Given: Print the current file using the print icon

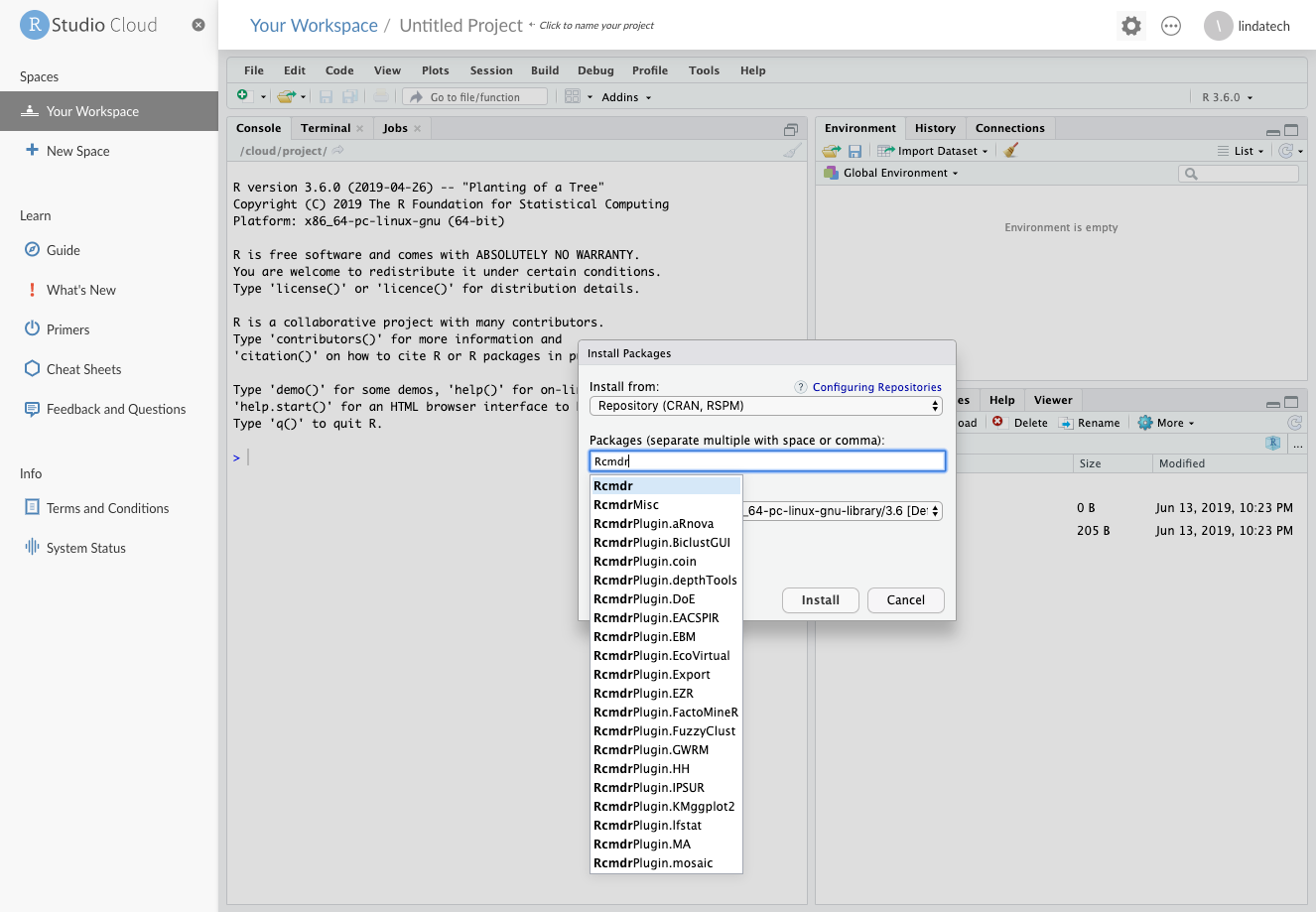Looking at the screenshot, I should click(381, 96).
